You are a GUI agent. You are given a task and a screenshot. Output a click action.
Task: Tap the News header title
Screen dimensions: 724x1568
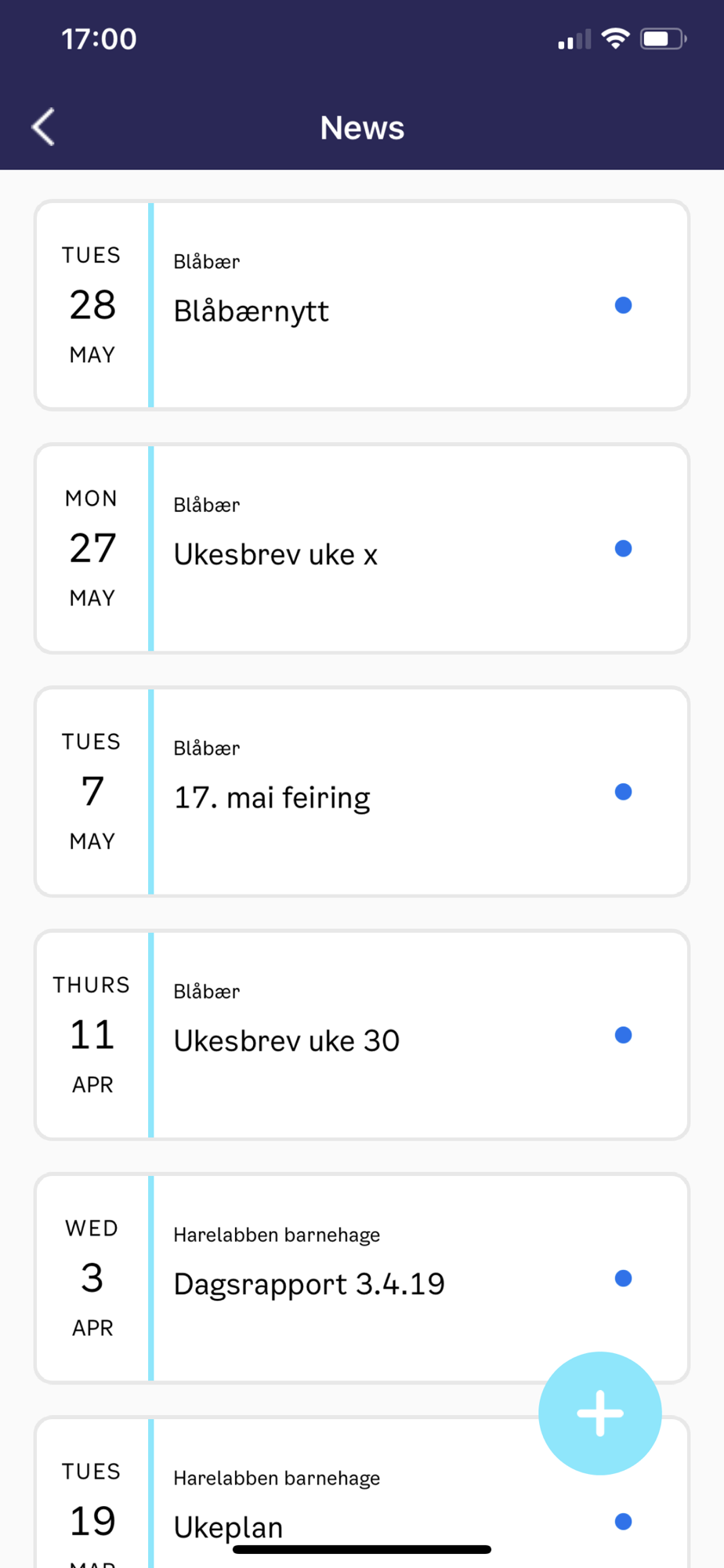coord(362,128)
